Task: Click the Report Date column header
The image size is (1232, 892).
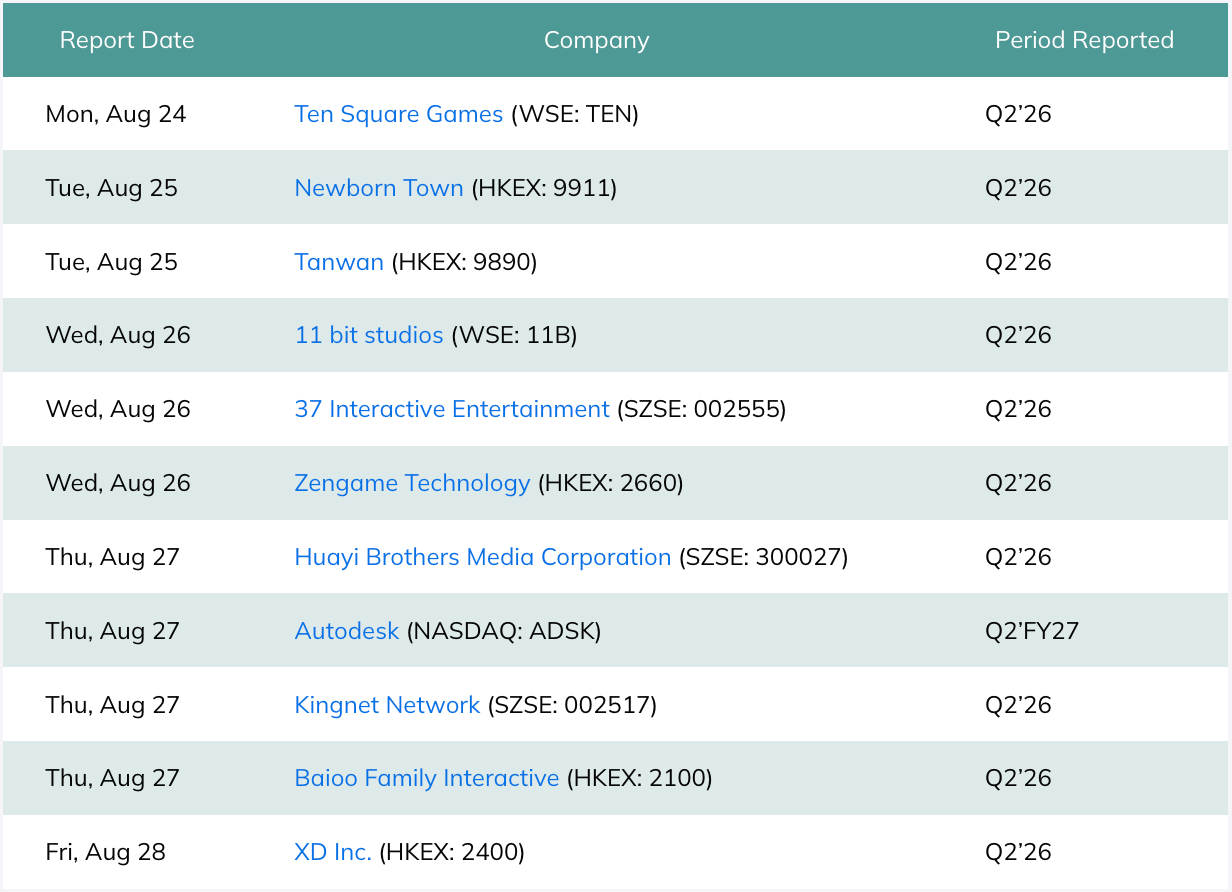Action: tap(127, 40)
